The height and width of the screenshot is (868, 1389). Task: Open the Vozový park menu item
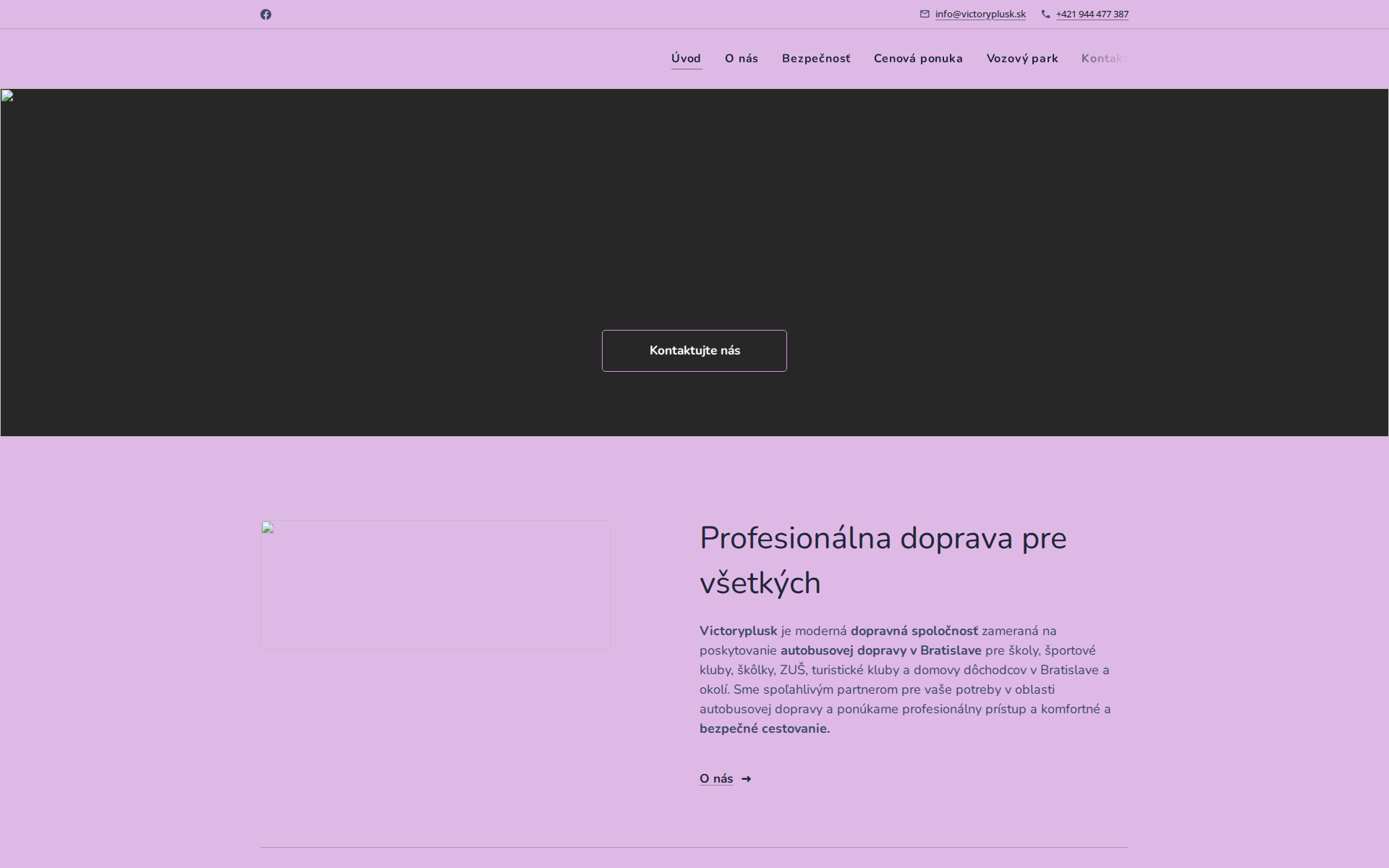(x=1021, y=59)
